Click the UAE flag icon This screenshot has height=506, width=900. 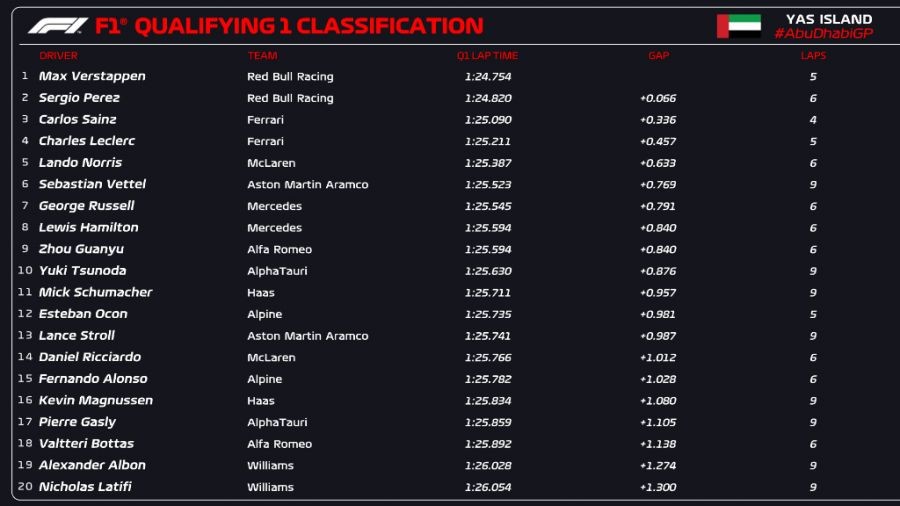coord(738,27)
